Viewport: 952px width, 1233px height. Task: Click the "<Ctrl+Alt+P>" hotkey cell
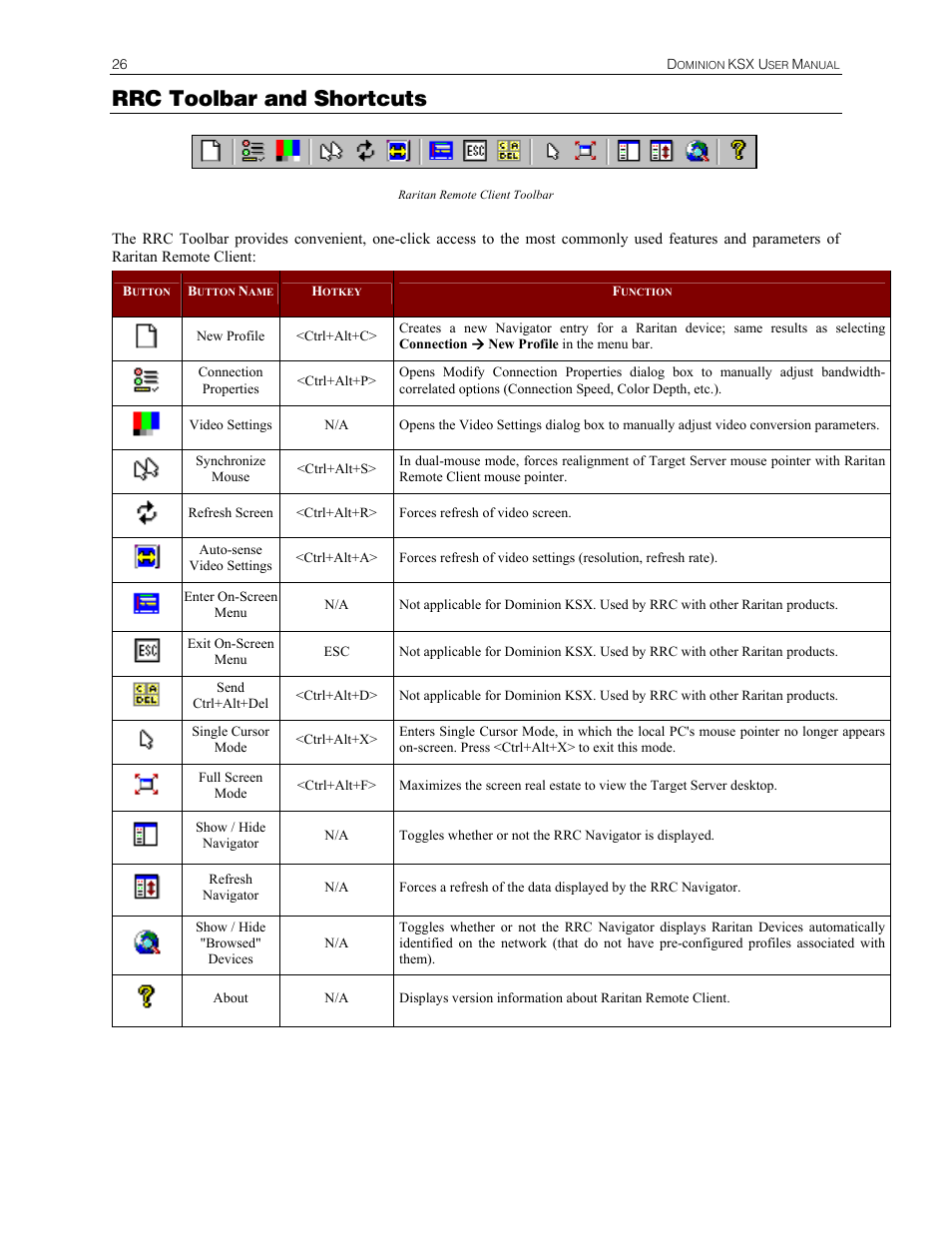pyautogui.click(x=336, y=381)
